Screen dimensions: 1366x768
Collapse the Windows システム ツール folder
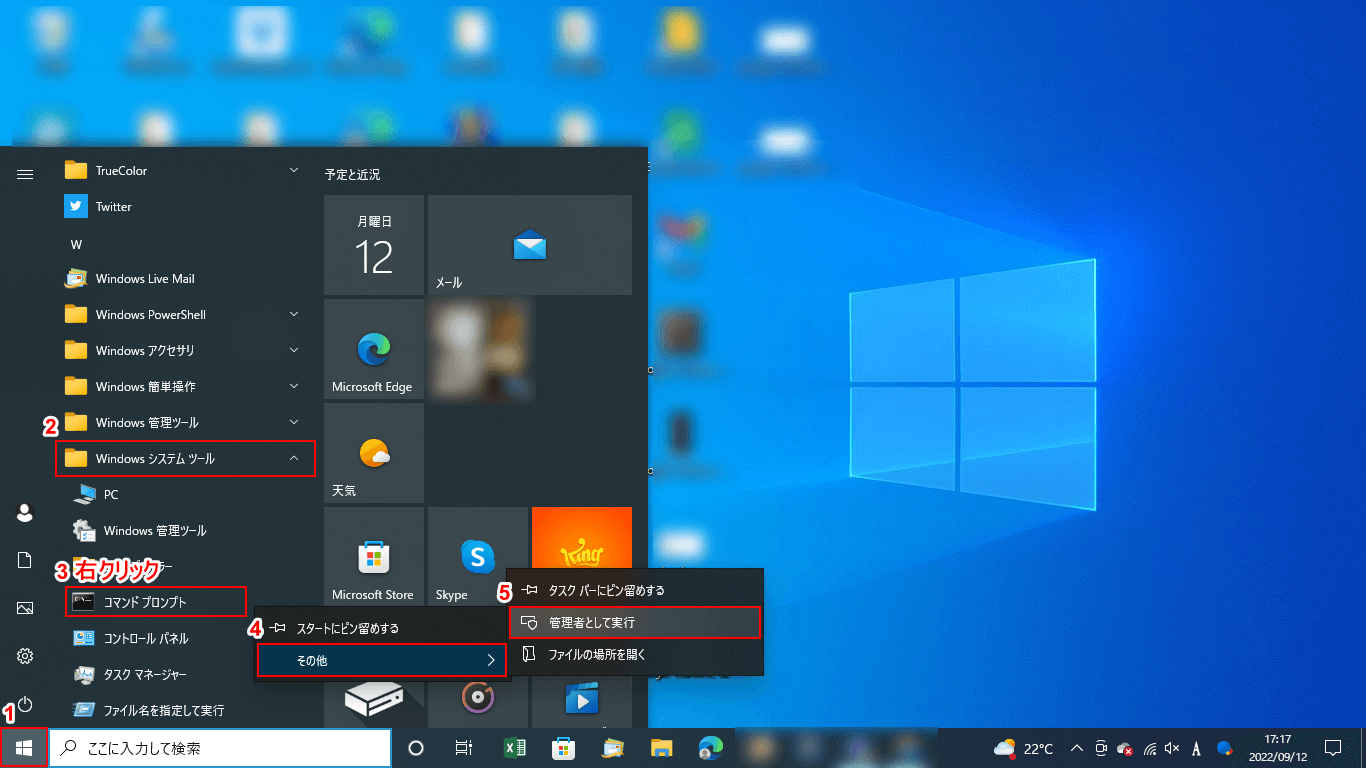tap(185, 458)
